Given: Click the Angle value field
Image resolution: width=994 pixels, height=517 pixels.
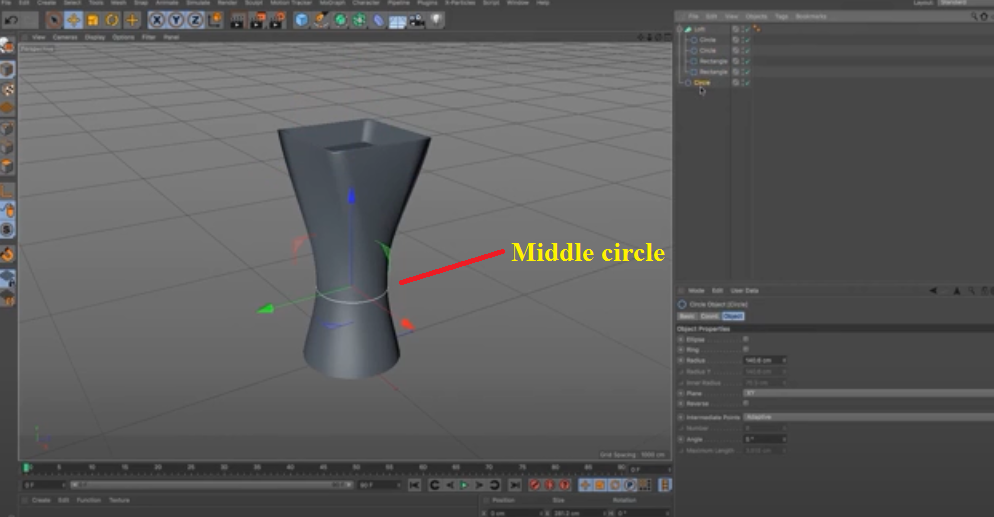Looking at the screenshot, I should click(763, 439).
